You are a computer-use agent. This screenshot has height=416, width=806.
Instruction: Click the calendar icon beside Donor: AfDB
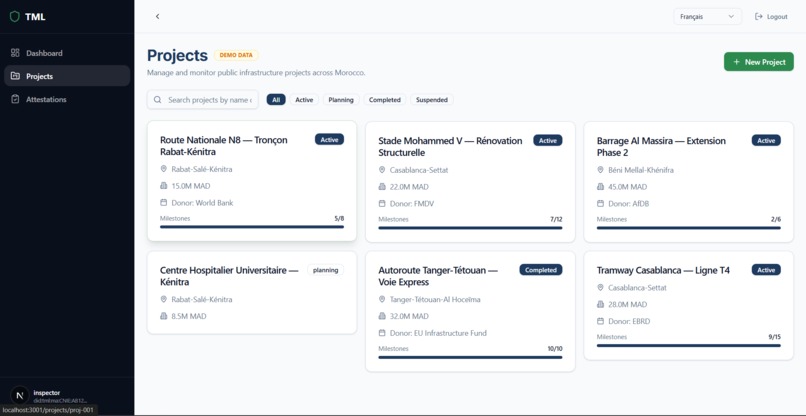pyautogui.click(x=600, y=204)
